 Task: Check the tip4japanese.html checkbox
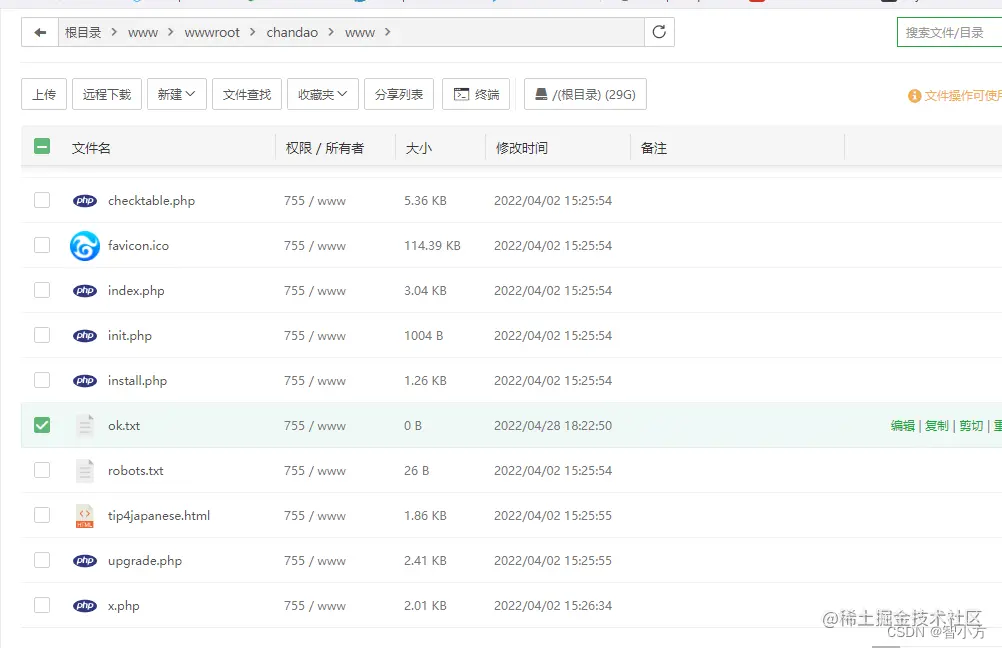[42, 515]
